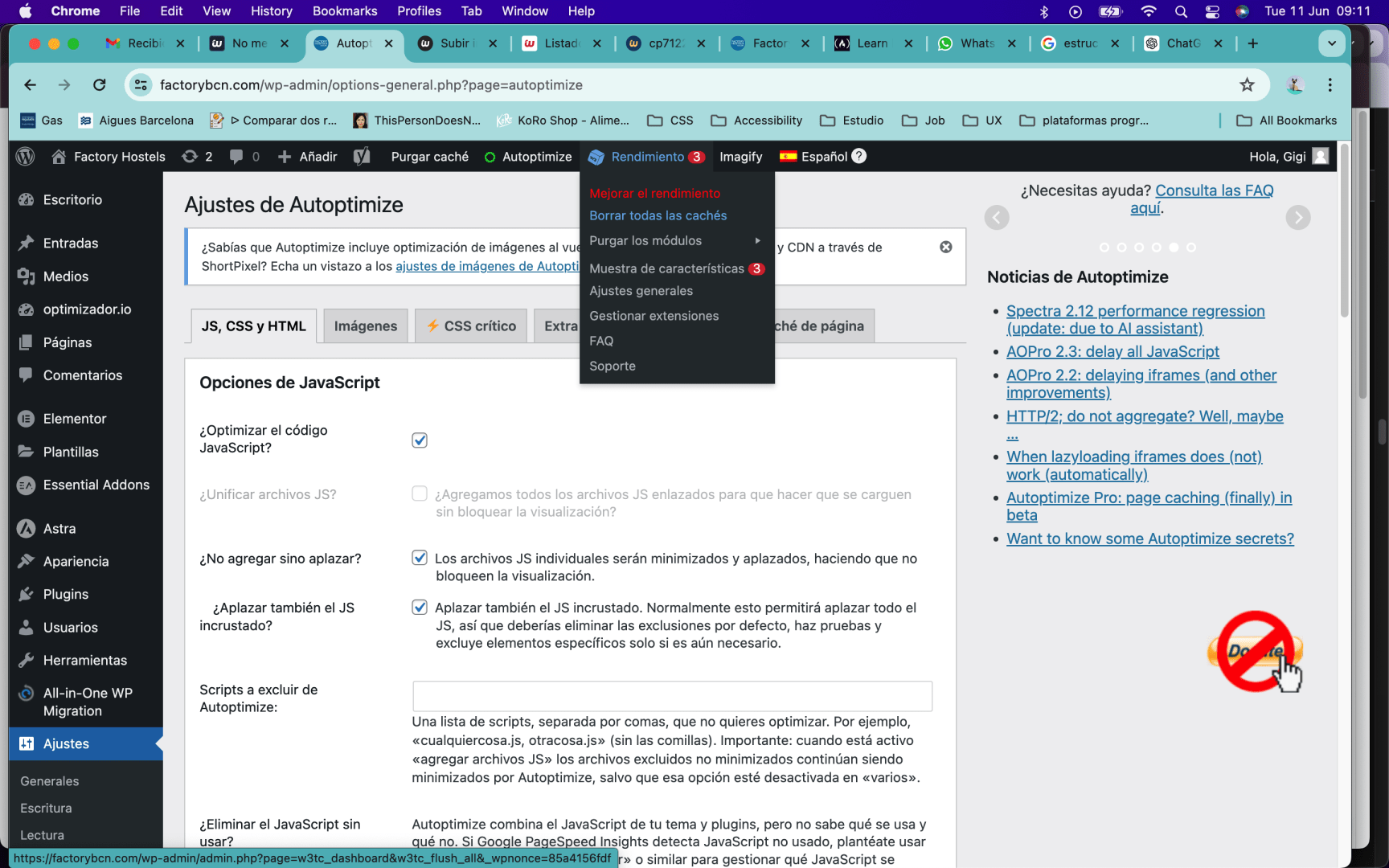Screen dimensions: 1389x868
Task: Open AOPro 2.3: delay all JavaScript link
Action: tap(1112, 351)
